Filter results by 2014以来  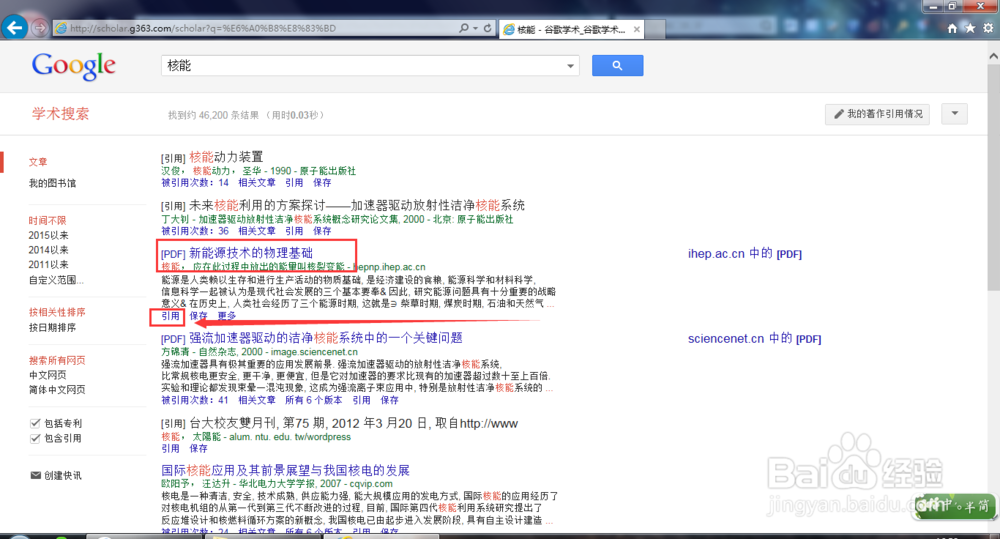(48, 249)
